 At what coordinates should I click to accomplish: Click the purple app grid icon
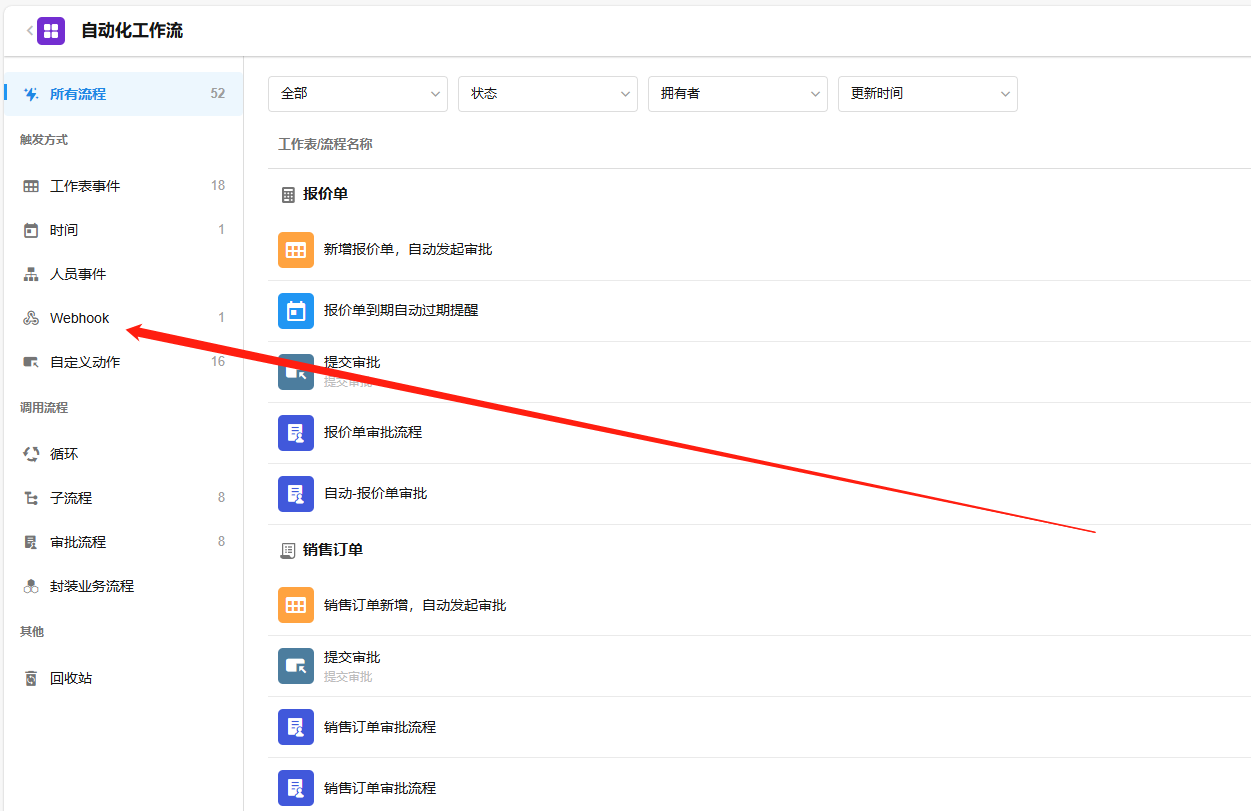pos(51,31)
